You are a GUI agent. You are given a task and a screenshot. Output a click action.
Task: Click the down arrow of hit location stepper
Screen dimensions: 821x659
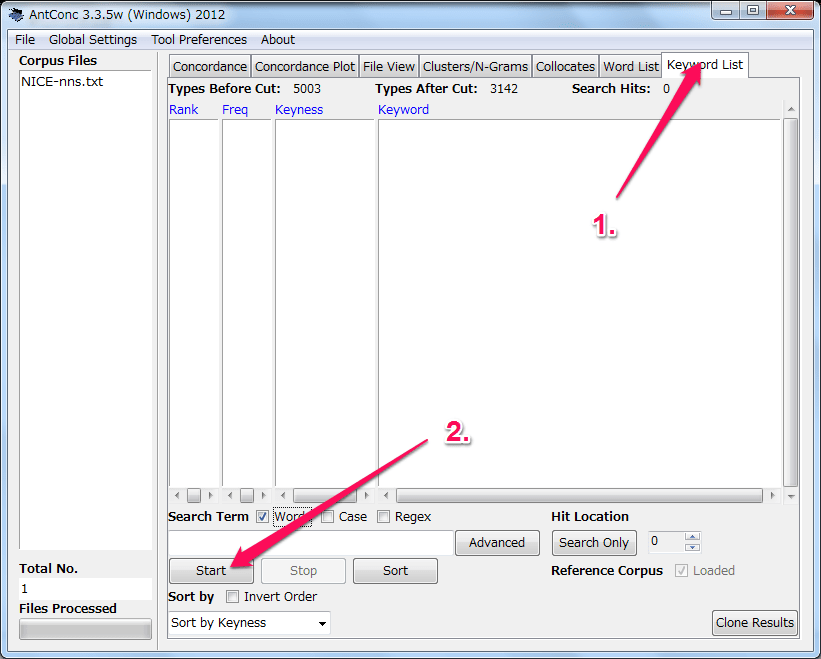click(692, 548)
